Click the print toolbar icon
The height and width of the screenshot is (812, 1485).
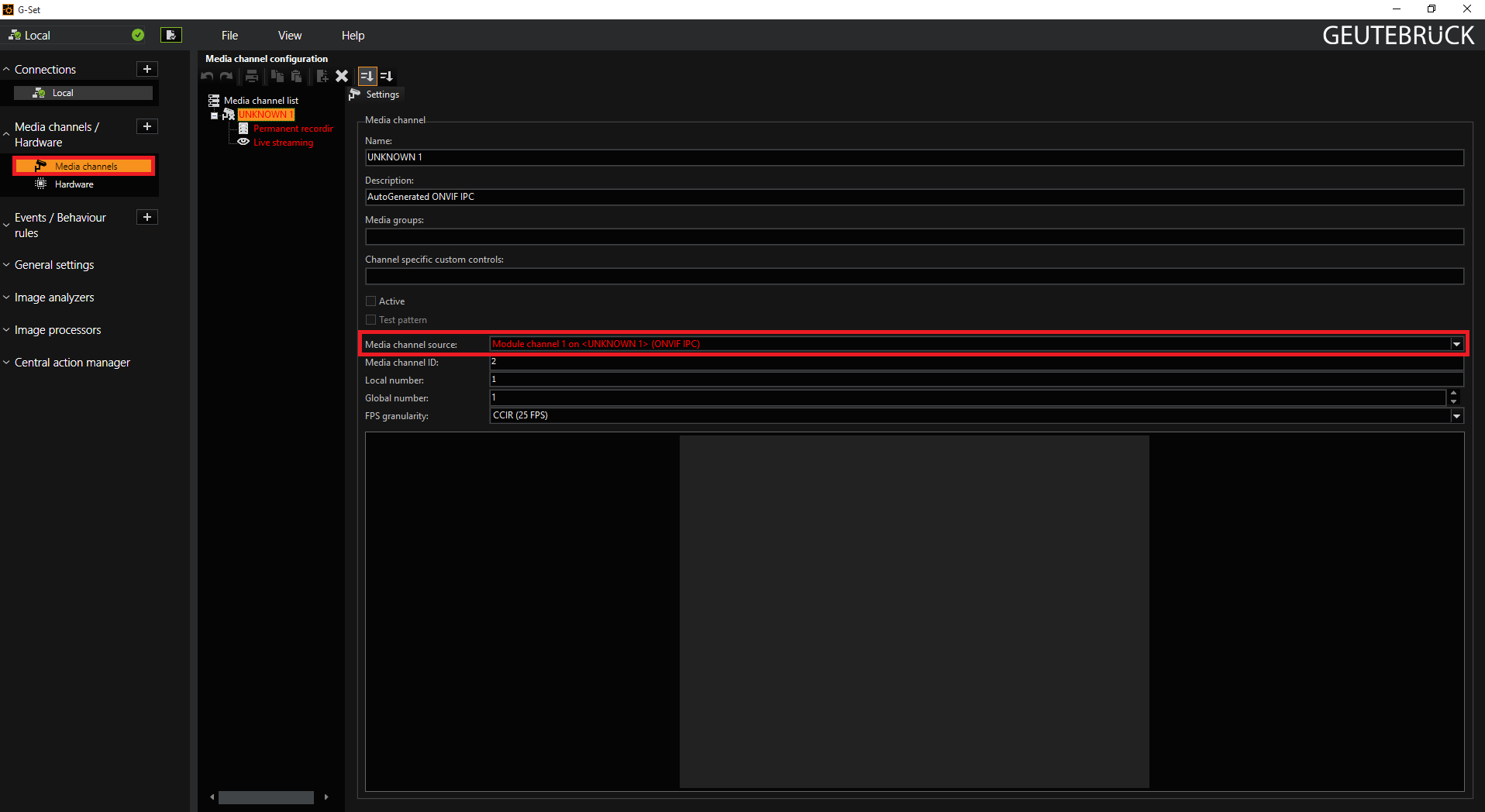[x=252, y=76]
